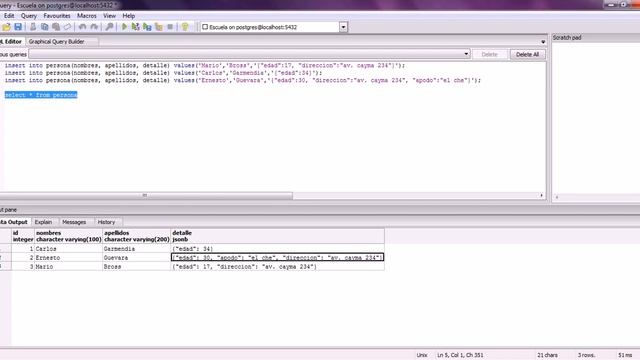Click left scroll arrow in Scratch pad

[x=556, y=198]
